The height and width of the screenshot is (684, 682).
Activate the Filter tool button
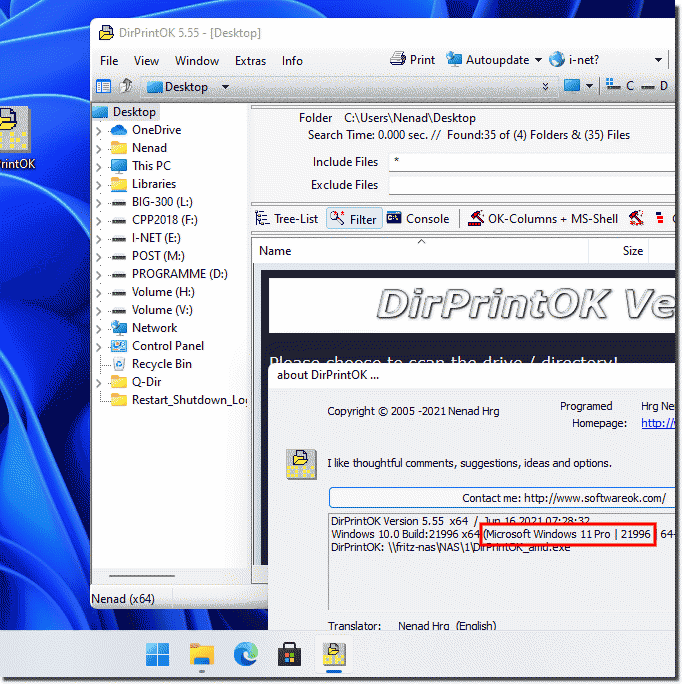pos(354,219)
